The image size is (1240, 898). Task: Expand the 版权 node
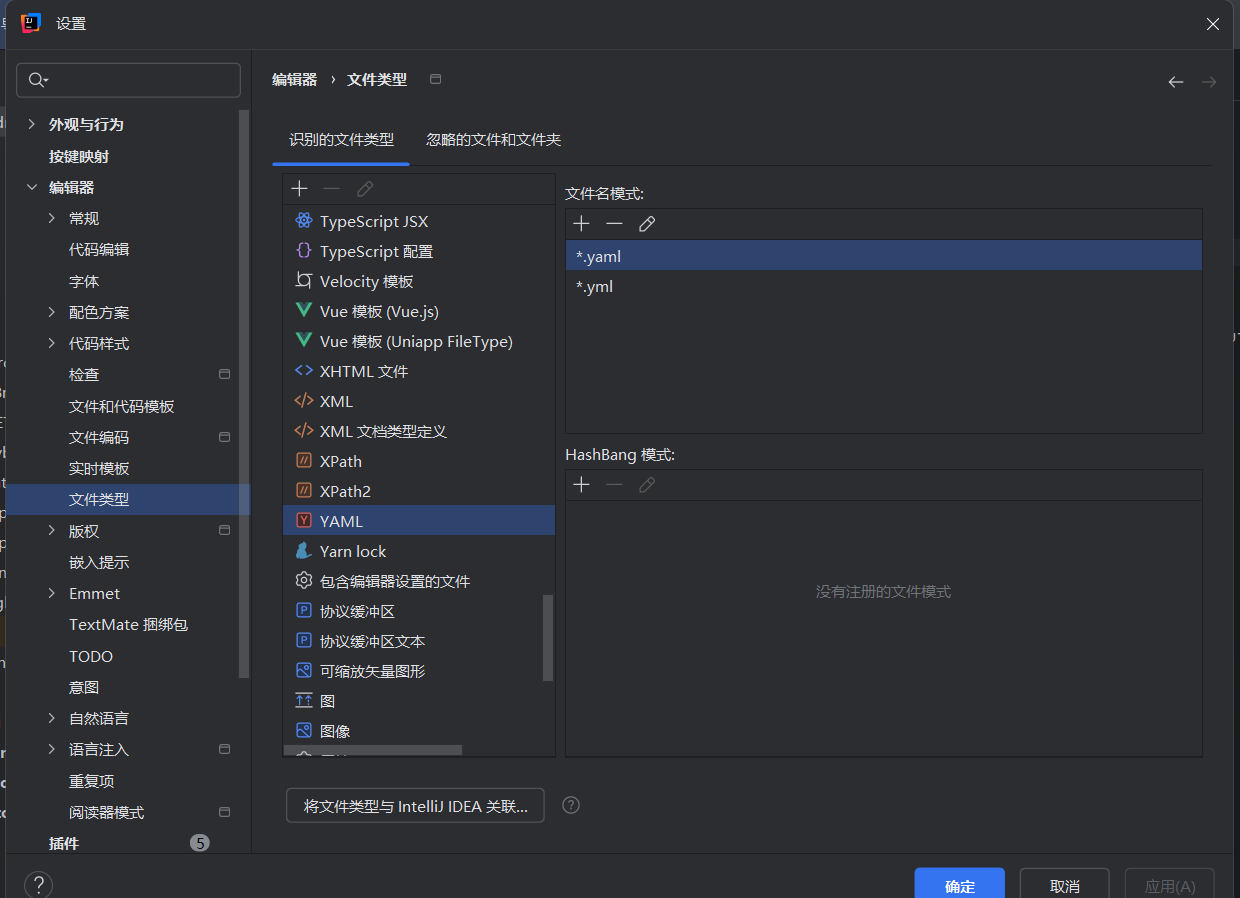point(52,531)
